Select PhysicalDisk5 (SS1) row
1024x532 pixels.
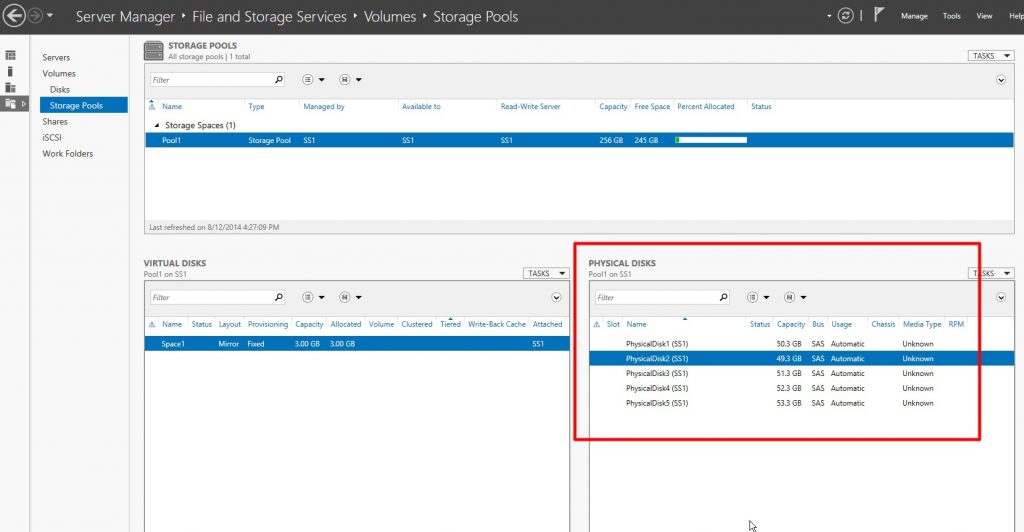tap(801, 403)
